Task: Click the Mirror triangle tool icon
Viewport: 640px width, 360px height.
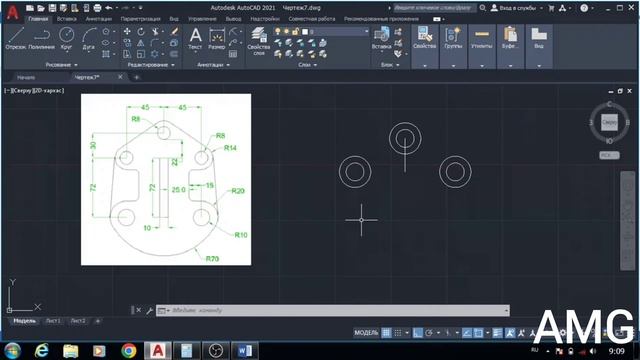Action: click(141, 43)
